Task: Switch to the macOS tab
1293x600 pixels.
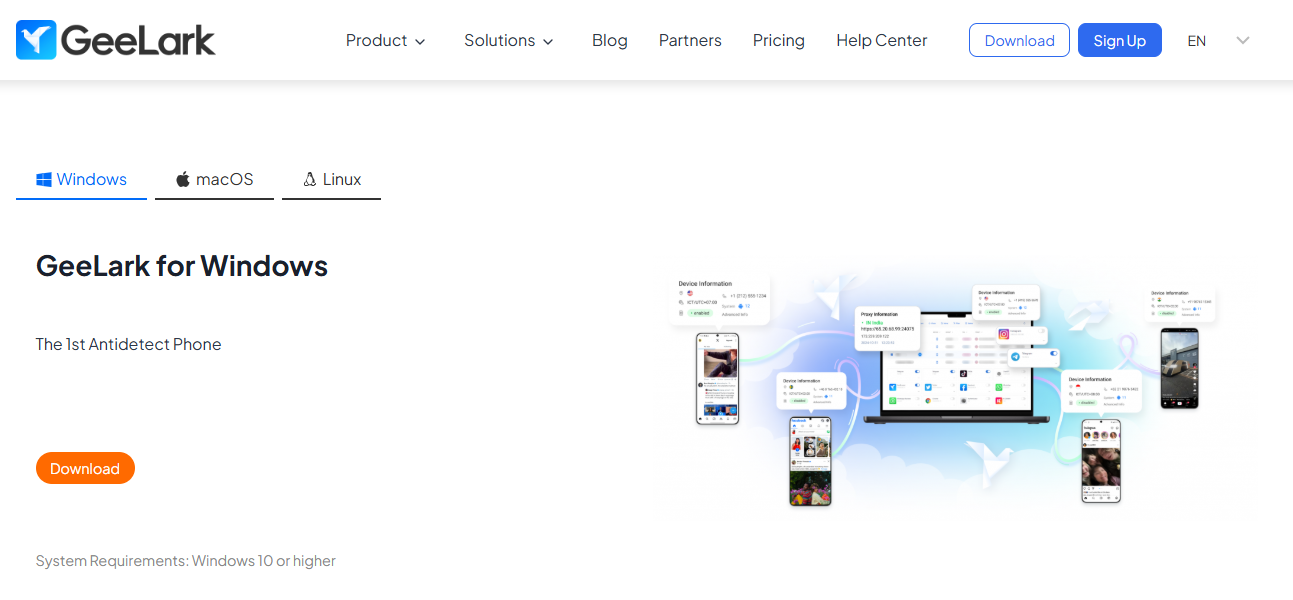Action: click(x=214, y=180)
